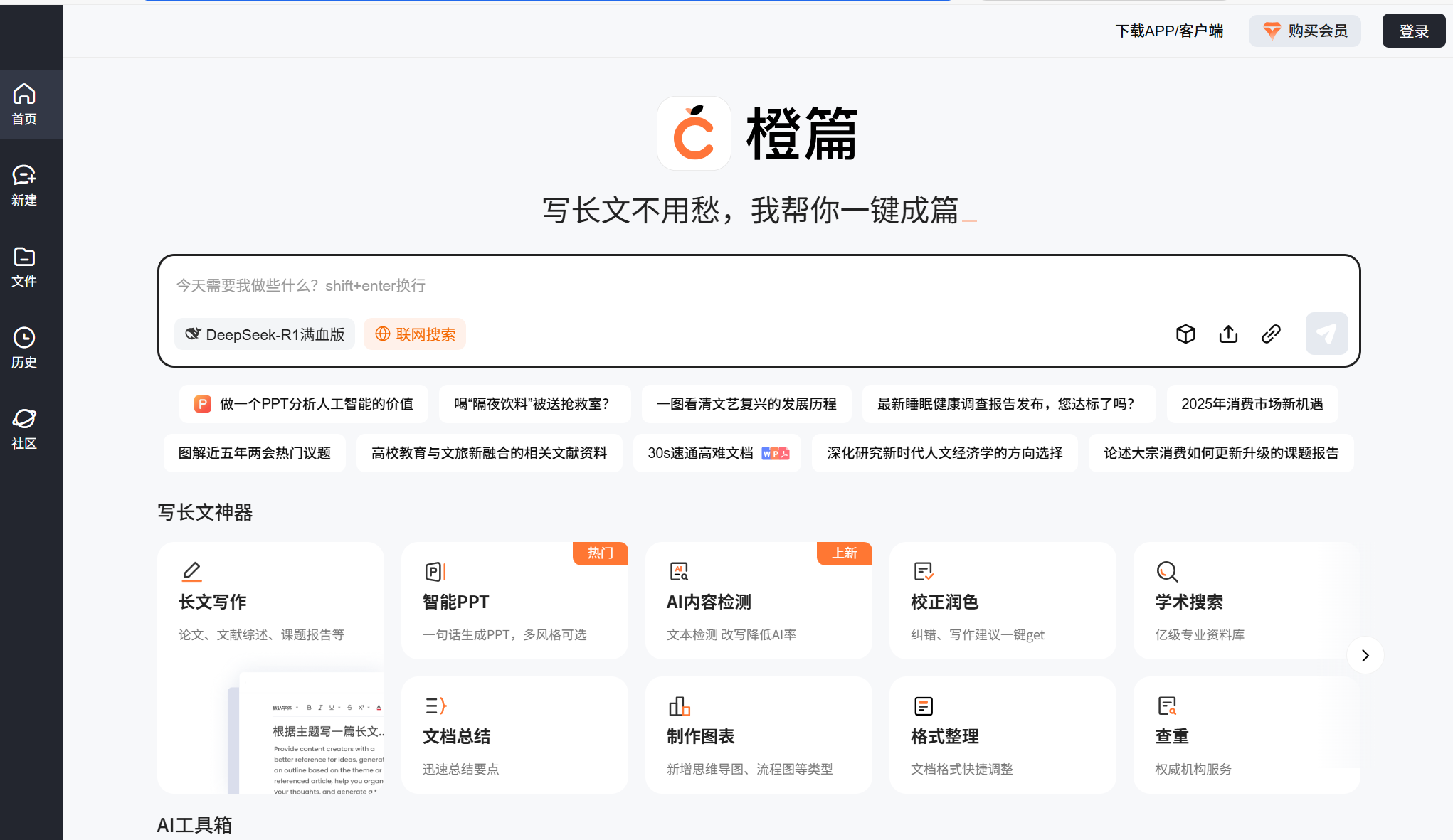This screenshot has width=1453, height=840.
Task: Open the 校正润色 card title
Action: point(945,602)
